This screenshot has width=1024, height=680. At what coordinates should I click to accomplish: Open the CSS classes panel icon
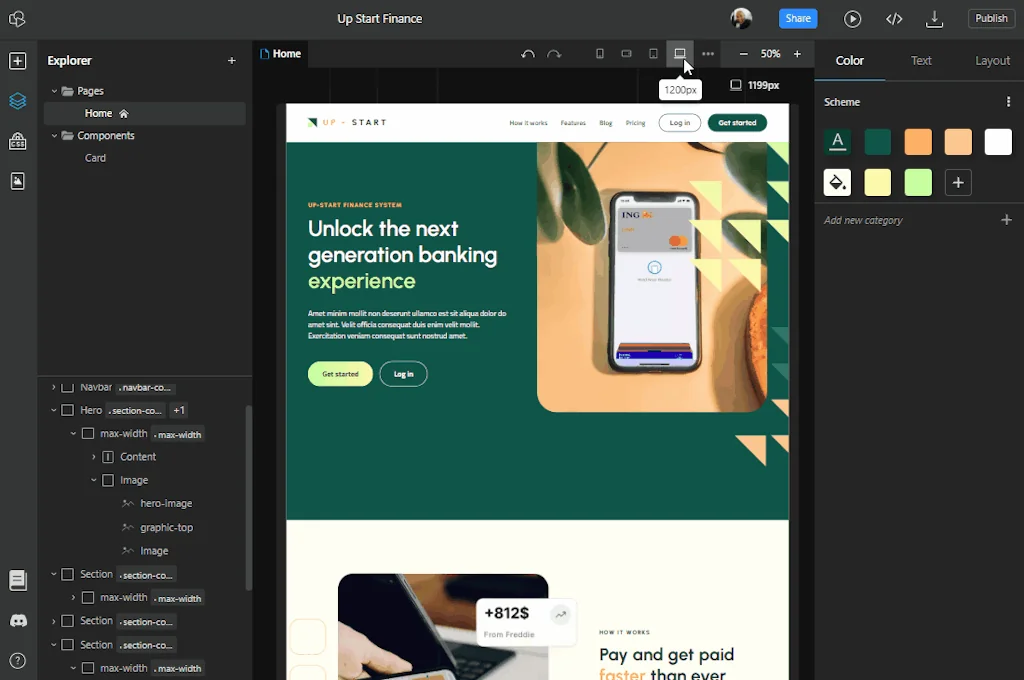(18, 141)
